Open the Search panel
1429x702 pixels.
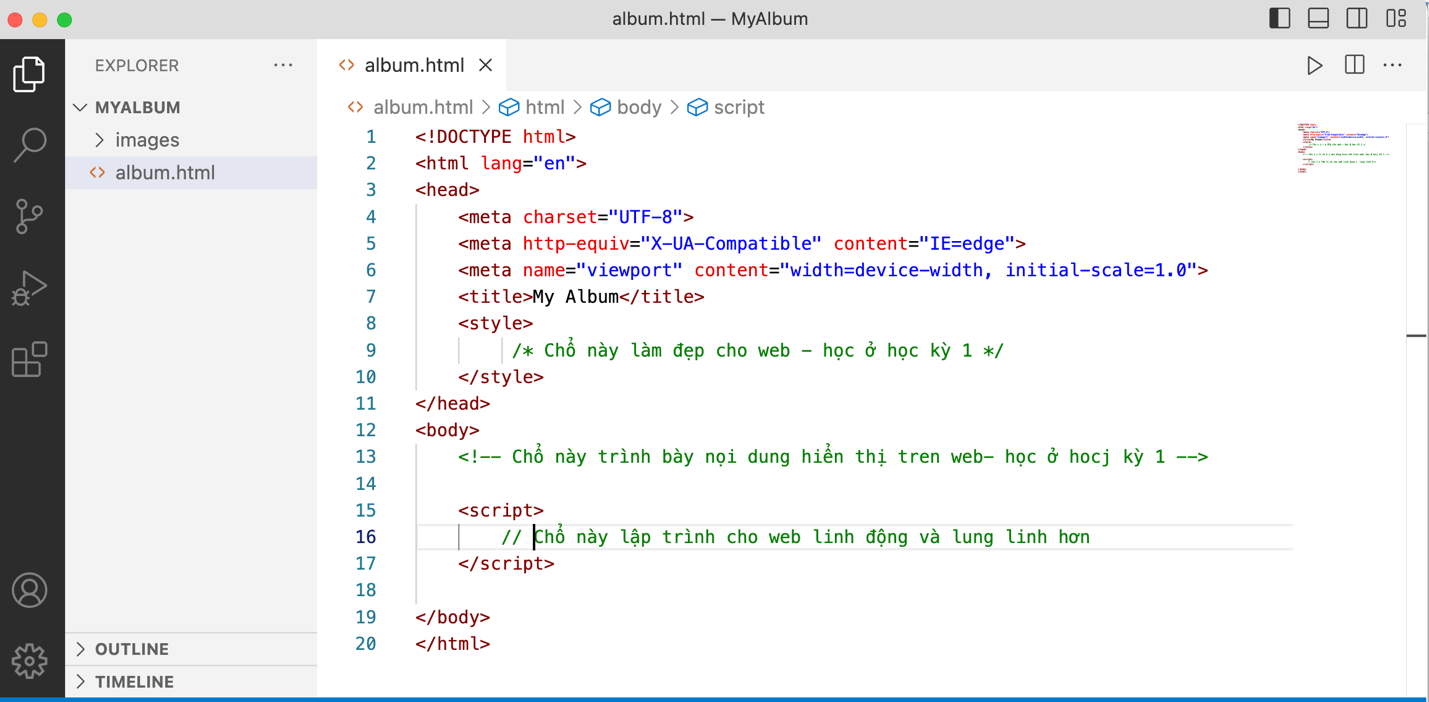(x=30, y=145)
